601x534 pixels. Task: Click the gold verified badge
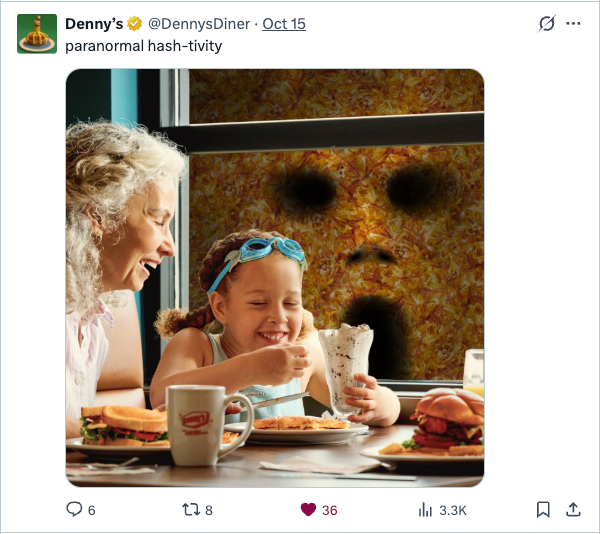pos(135,24)
